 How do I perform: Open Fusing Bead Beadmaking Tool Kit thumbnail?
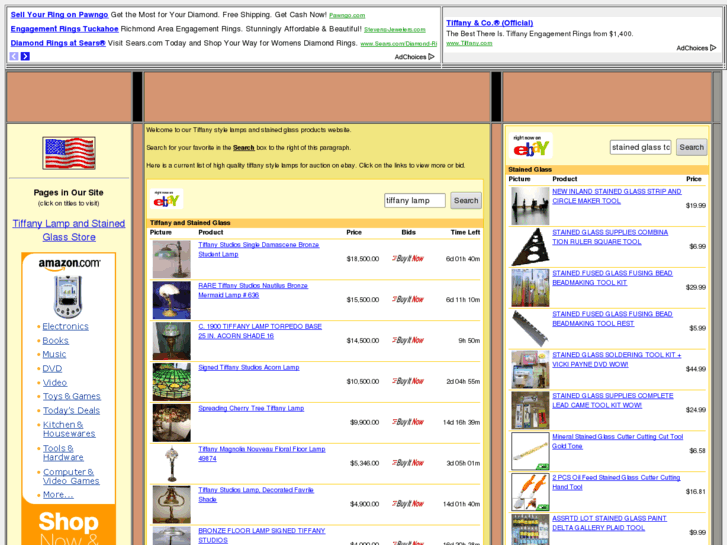[530, 288]
